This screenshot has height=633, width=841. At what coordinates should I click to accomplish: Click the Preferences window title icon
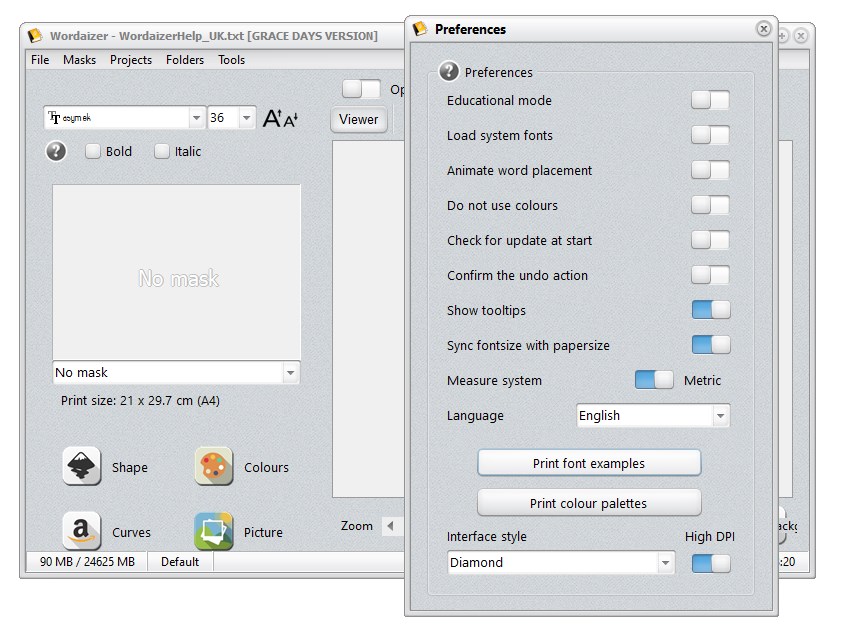420,28
